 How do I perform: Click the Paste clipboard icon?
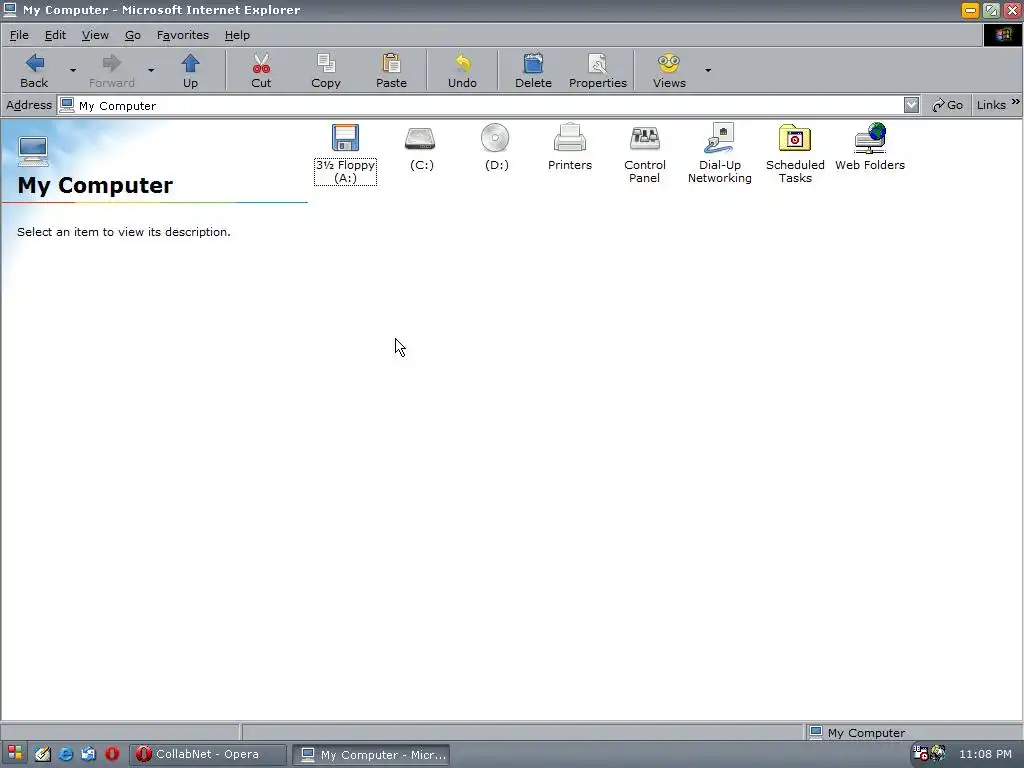tap(391, 63)
